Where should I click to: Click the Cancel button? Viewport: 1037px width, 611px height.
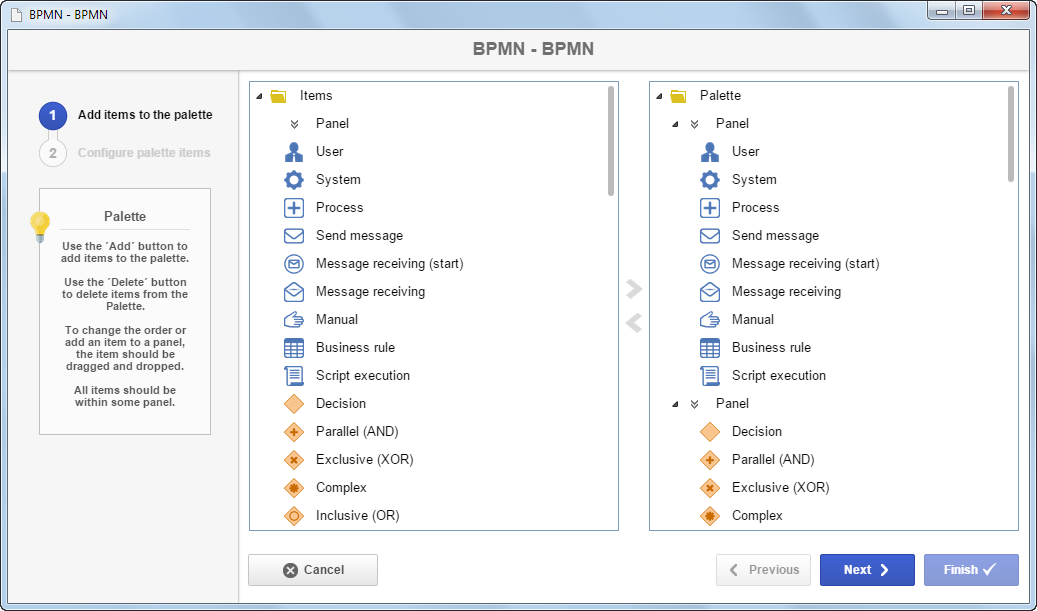[313, 570]
